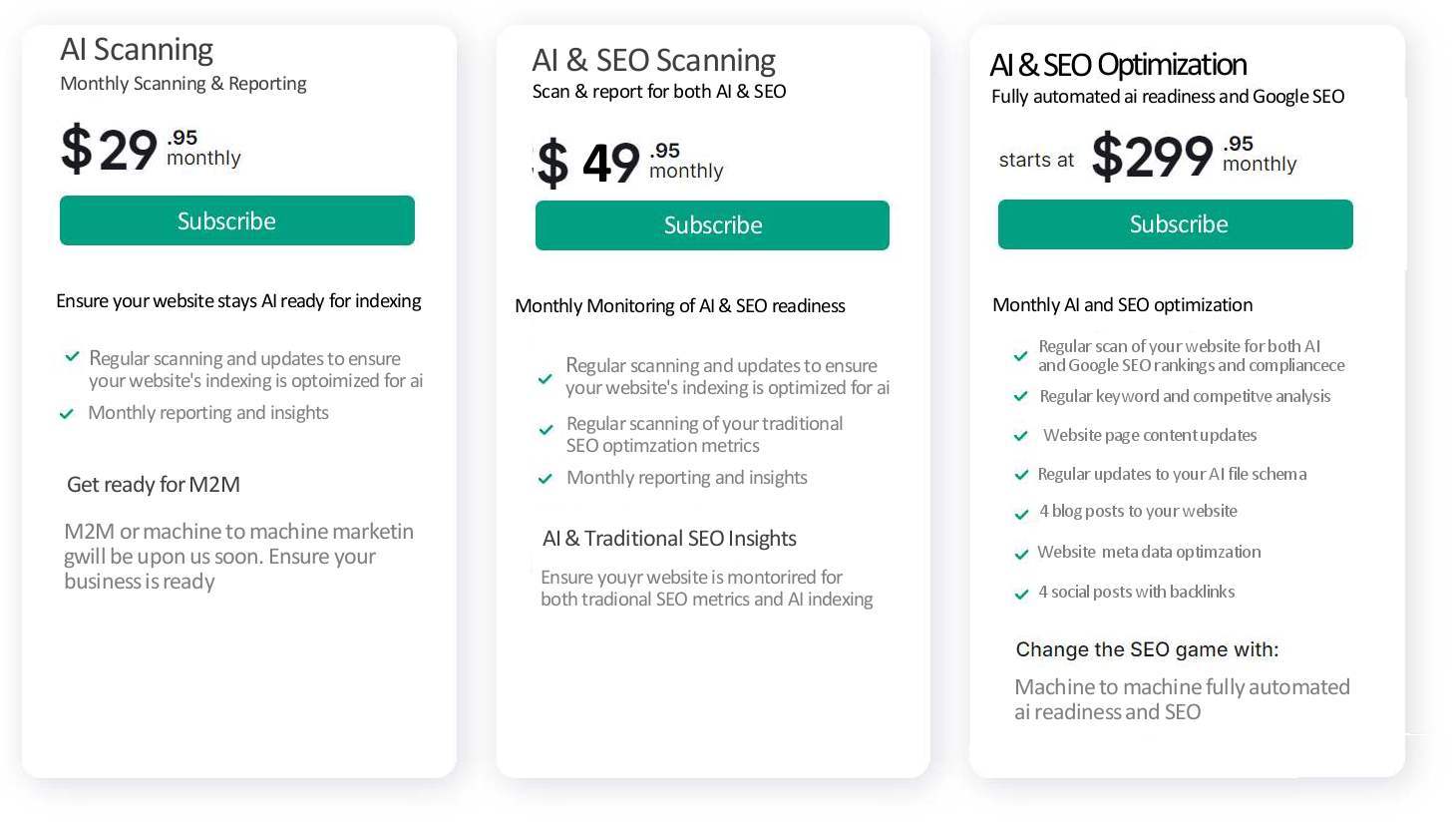Click the AI Scanning plan title
Image resolution: width=1456 pixels, height=822 pixels.
(137, 50)
